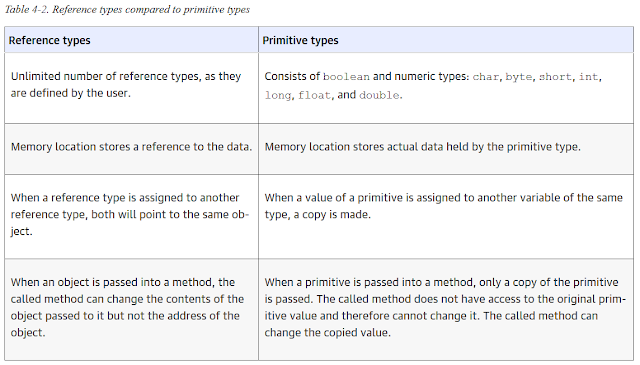Viewport: 640px width, 365px height.
Task: Click the 'int' code keyword
Action: click(x=588, y=77)
